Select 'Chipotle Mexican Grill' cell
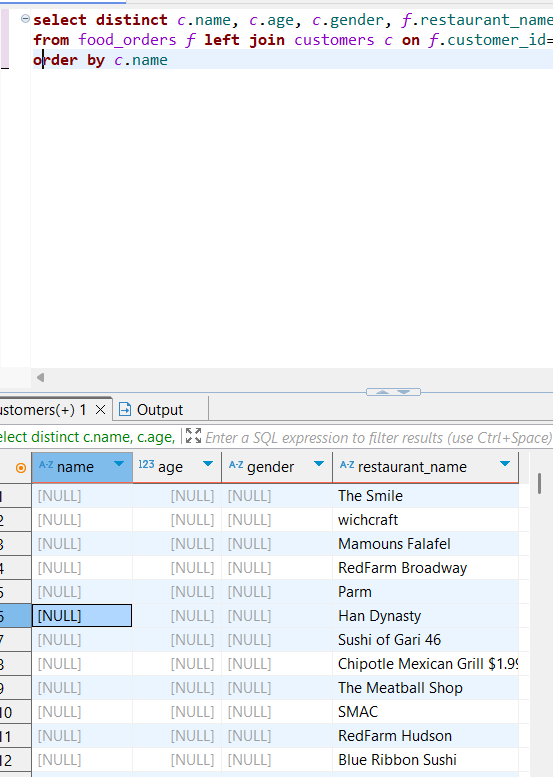This screenshot has height=777, width=553. pos(426,664)
